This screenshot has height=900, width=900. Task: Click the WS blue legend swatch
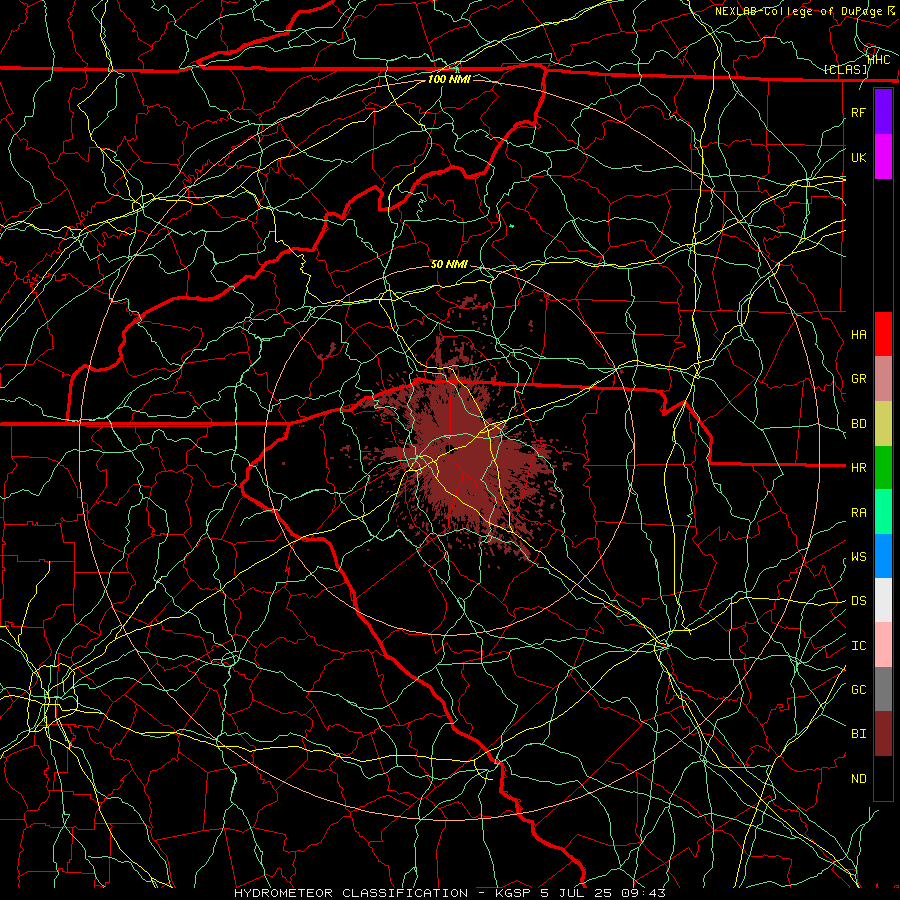click(883, 556)
